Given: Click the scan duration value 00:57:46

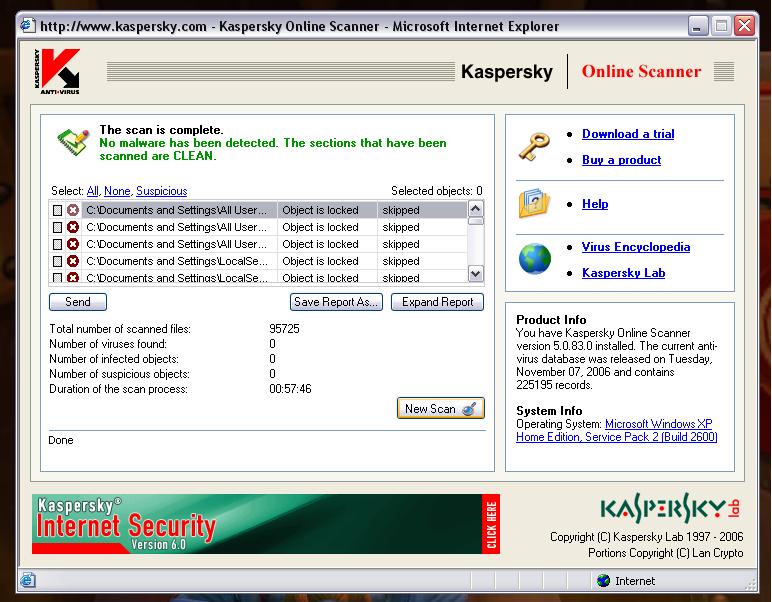Looking at the screenshot, I should click(290, 389).
